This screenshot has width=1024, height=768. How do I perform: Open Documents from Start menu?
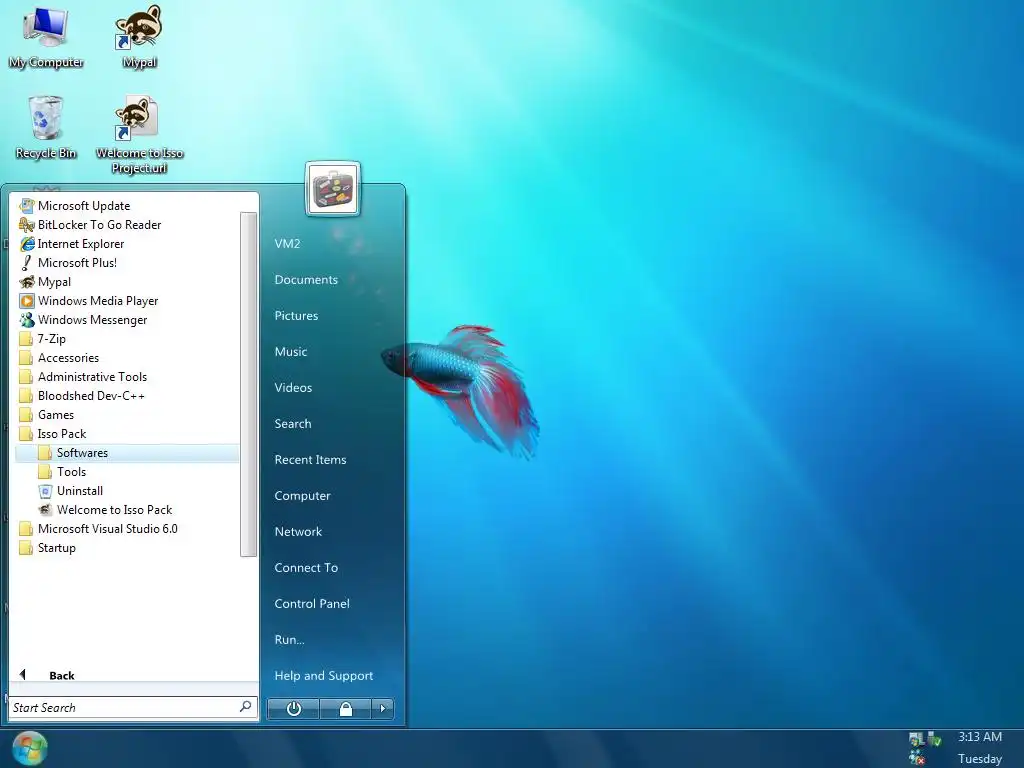[306, 280]
